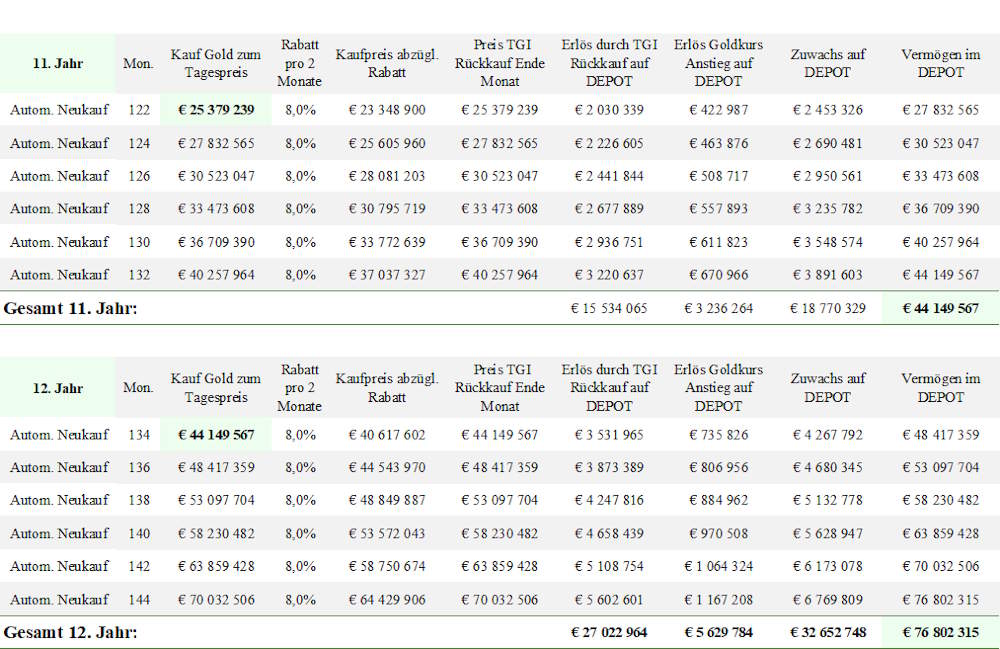Click bold total € 5 629 784
The width and height of the screenshot is (1000, 649).
(x=719, y=632)
